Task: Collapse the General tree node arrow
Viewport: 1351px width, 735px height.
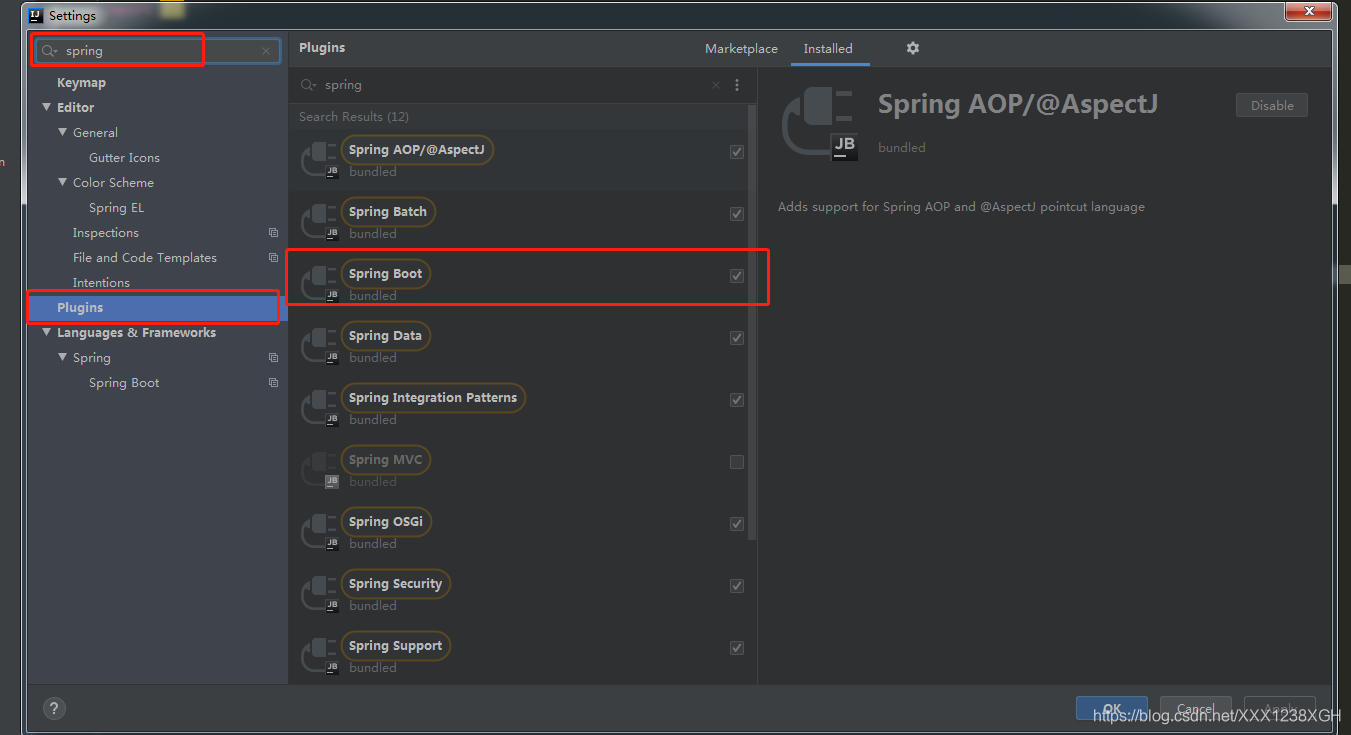Action: [62, 132]
